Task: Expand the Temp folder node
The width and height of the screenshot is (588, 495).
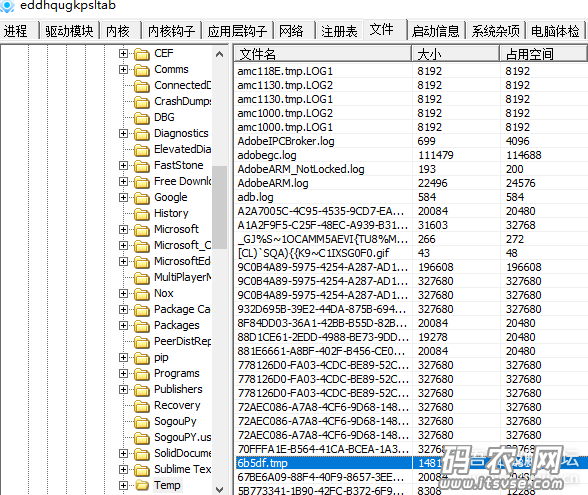Action: tap(123, 485)
